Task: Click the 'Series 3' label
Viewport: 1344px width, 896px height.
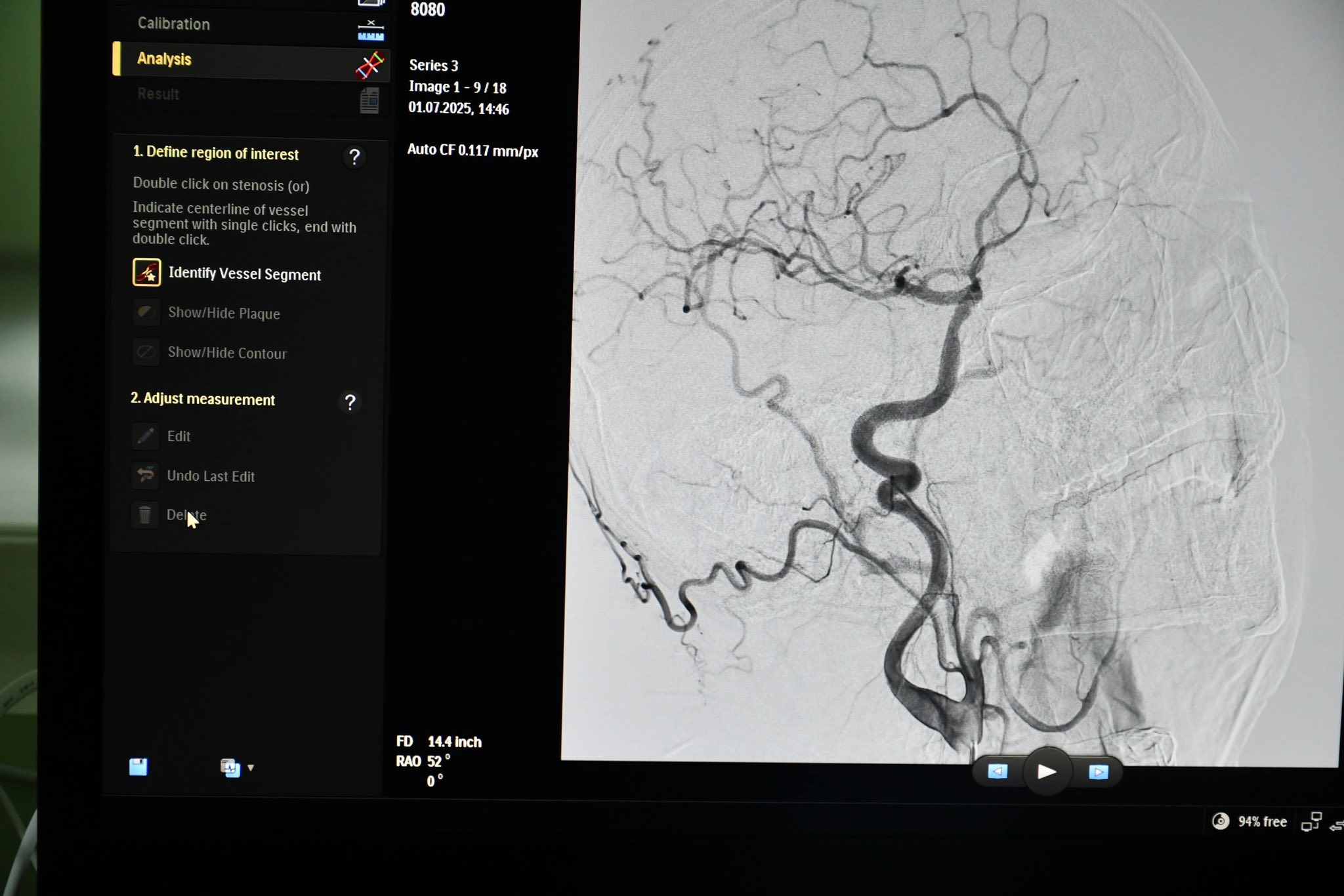Action: click(x=434, y=66)
